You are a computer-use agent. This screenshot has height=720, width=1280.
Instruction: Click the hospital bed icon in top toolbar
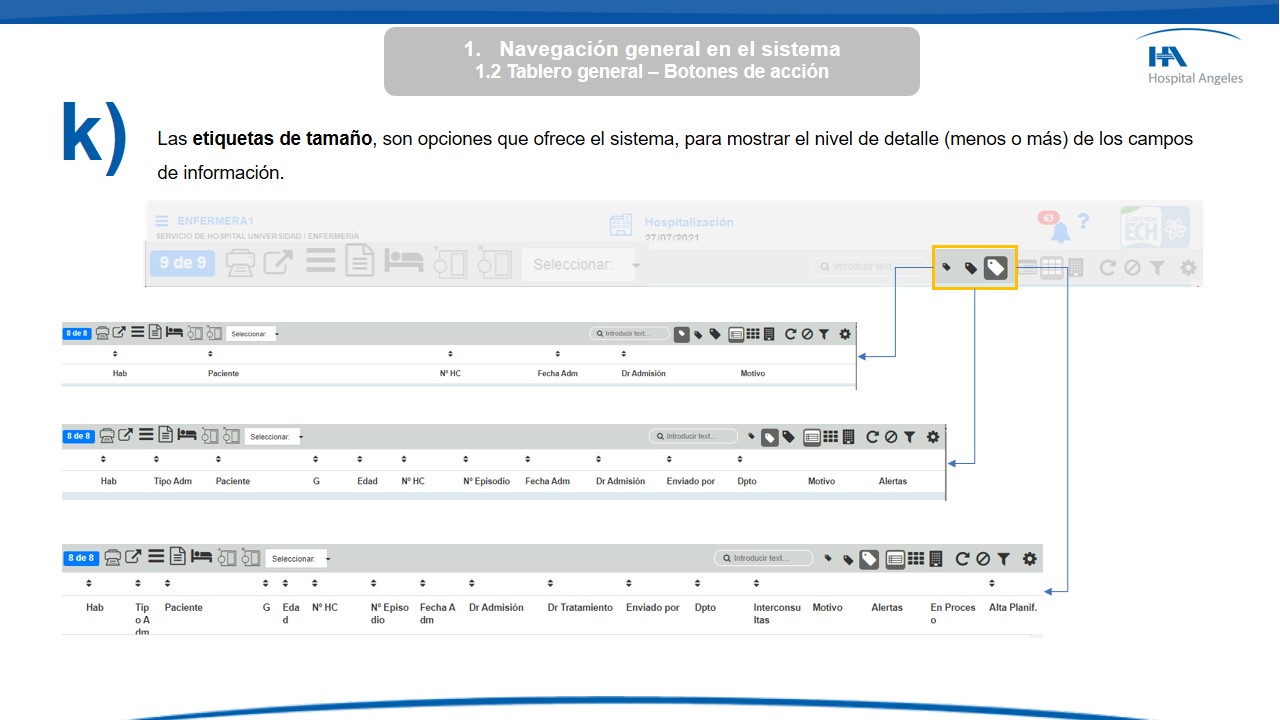pyautogui.click(x=404, y=262)
